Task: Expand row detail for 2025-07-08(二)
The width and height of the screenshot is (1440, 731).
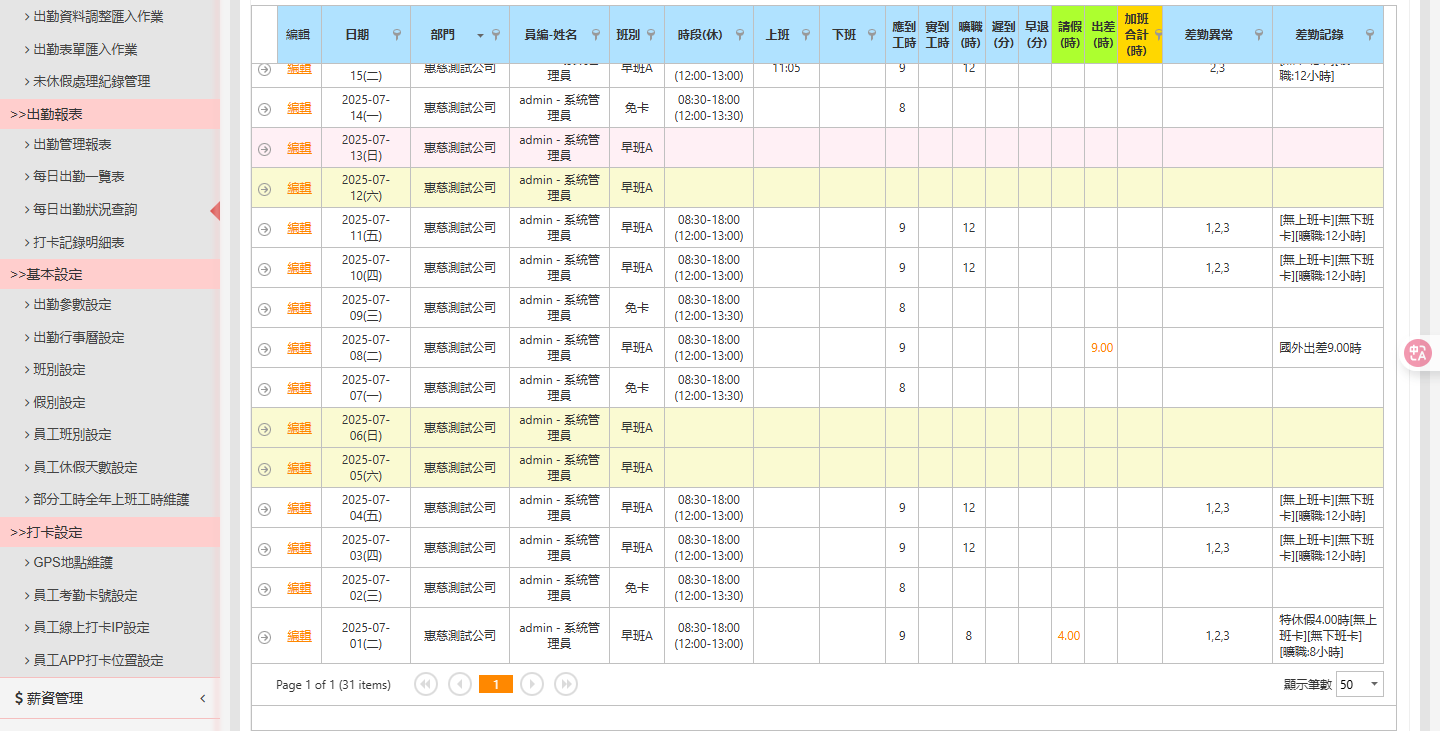Action: (264, 348)
